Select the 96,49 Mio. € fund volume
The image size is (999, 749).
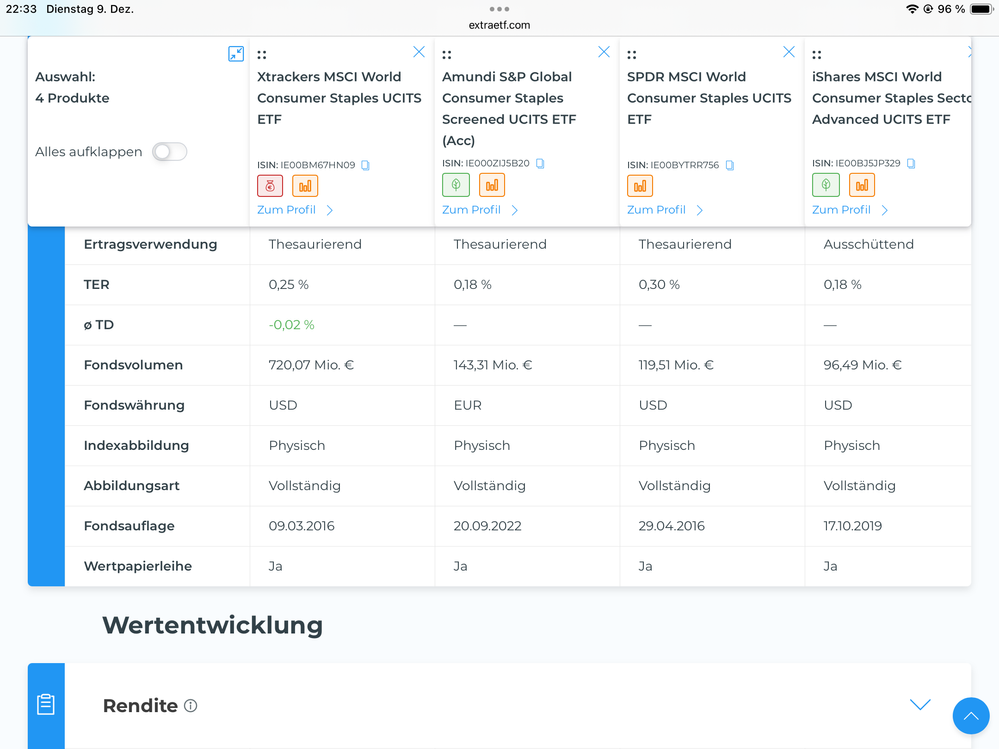pos(862,365)
